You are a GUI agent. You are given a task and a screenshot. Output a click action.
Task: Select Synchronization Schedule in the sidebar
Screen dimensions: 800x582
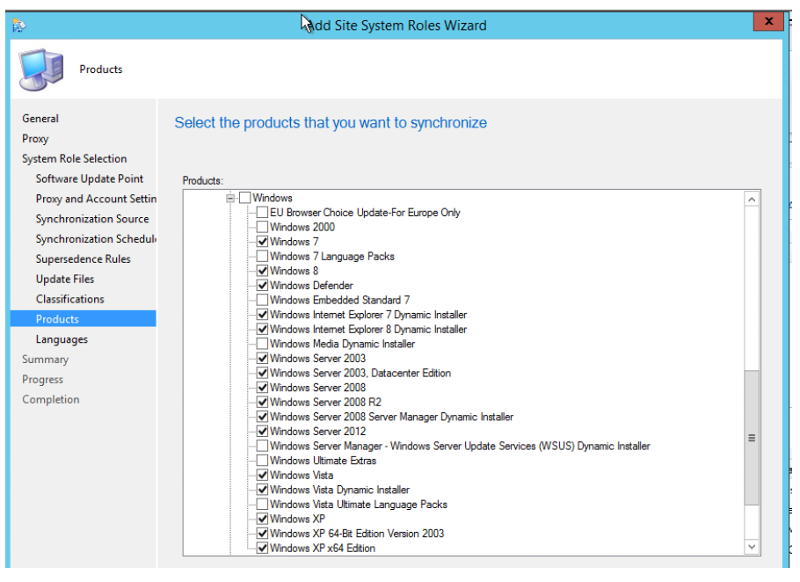(96, 239)
